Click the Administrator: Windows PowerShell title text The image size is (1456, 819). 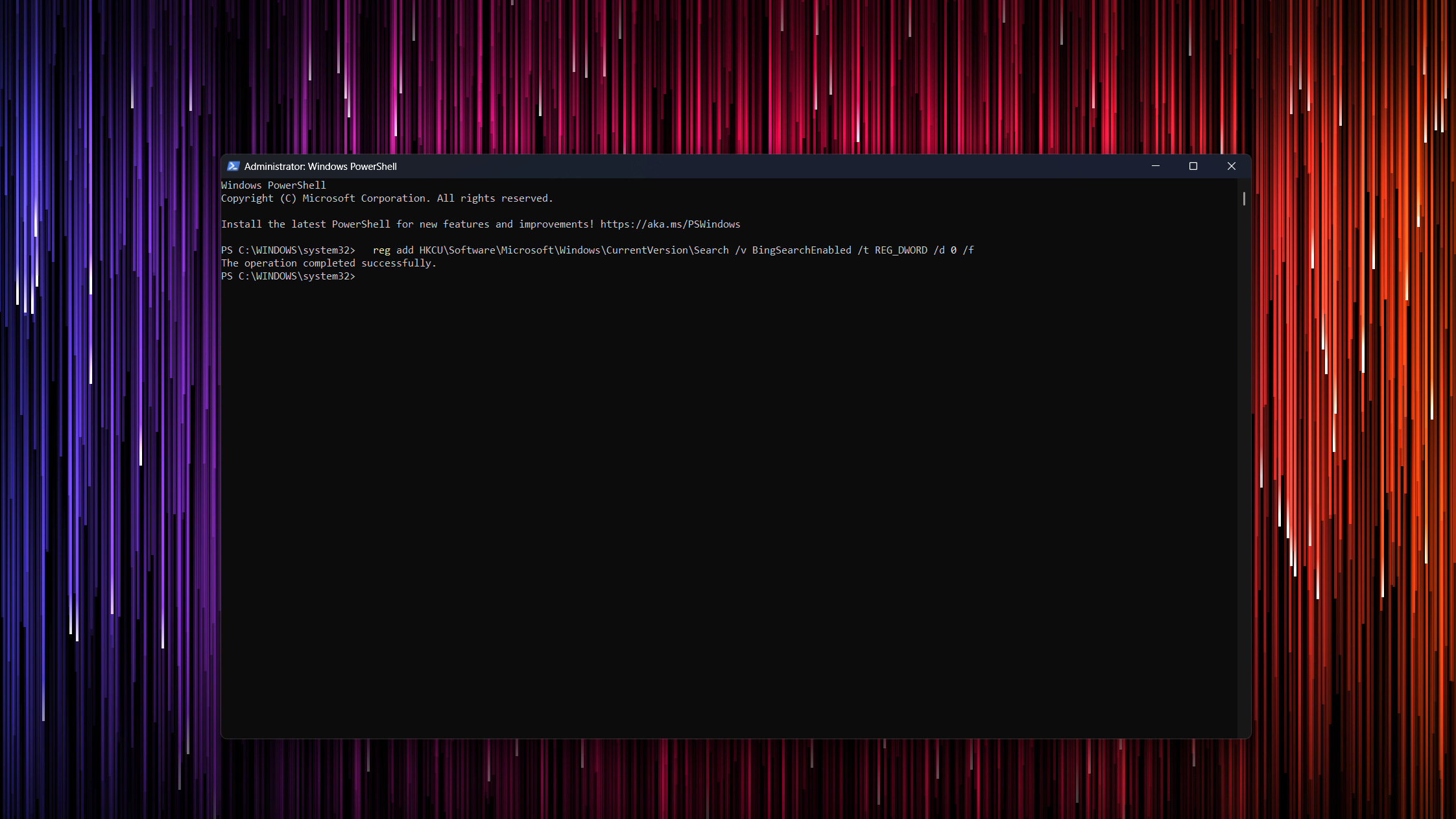(x=320, y=167)
